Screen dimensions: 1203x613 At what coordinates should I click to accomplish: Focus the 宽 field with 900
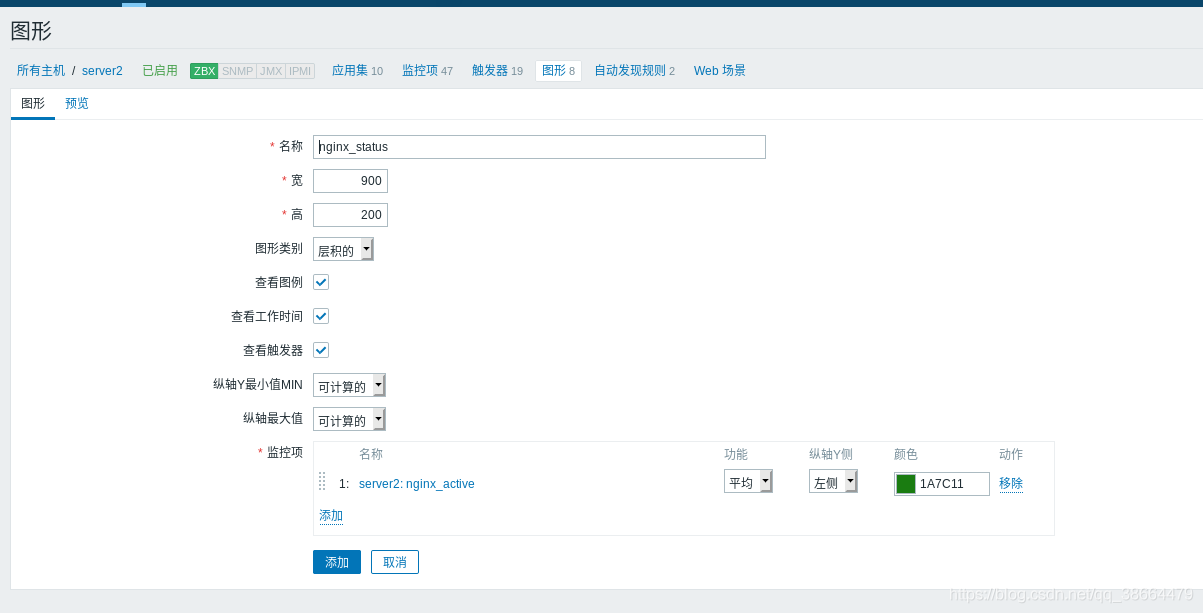pyautogui.click(x=350, y=181)
